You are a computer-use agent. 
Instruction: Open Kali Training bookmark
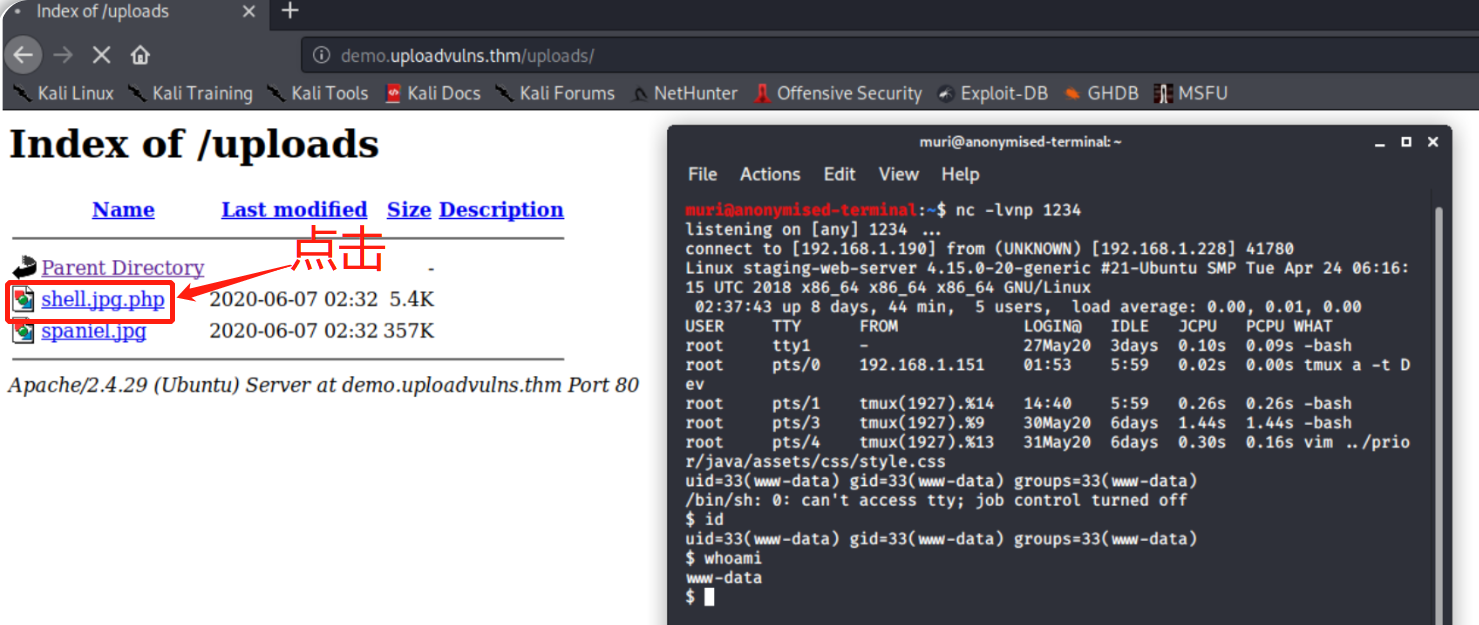pos(190,93)
